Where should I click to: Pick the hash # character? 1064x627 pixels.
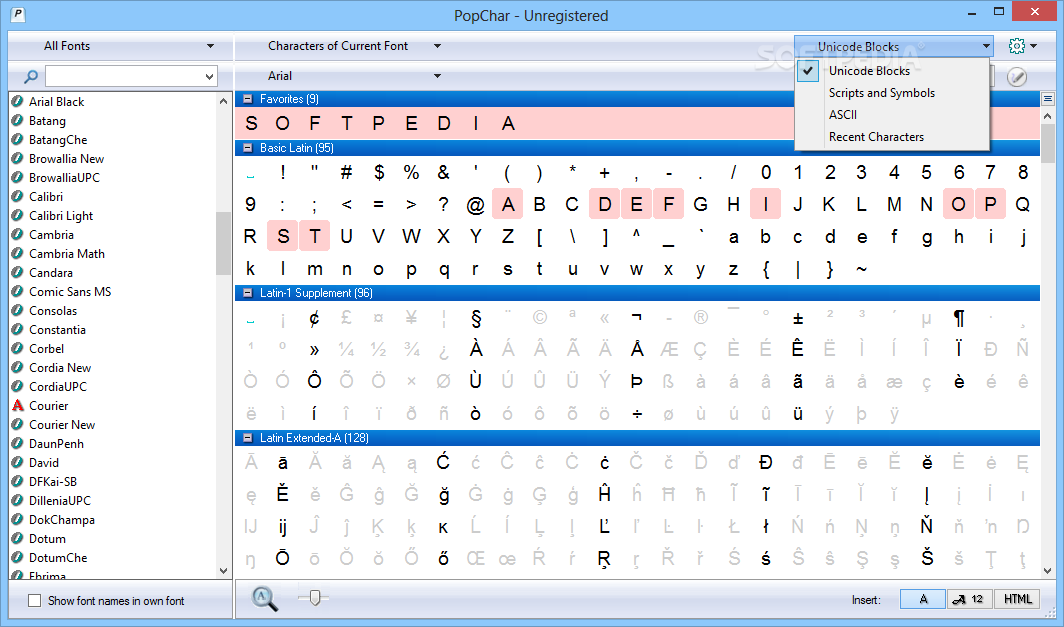pyautogui.click(x=346, y=172)
